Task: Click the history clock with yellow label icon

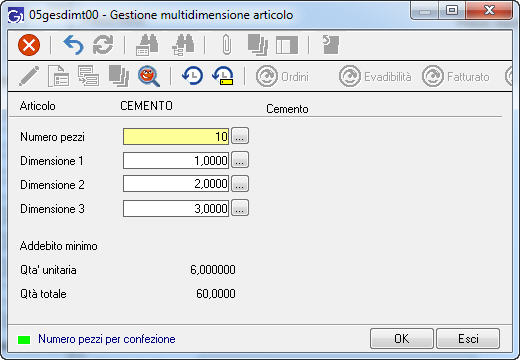Action: [223, 76]
